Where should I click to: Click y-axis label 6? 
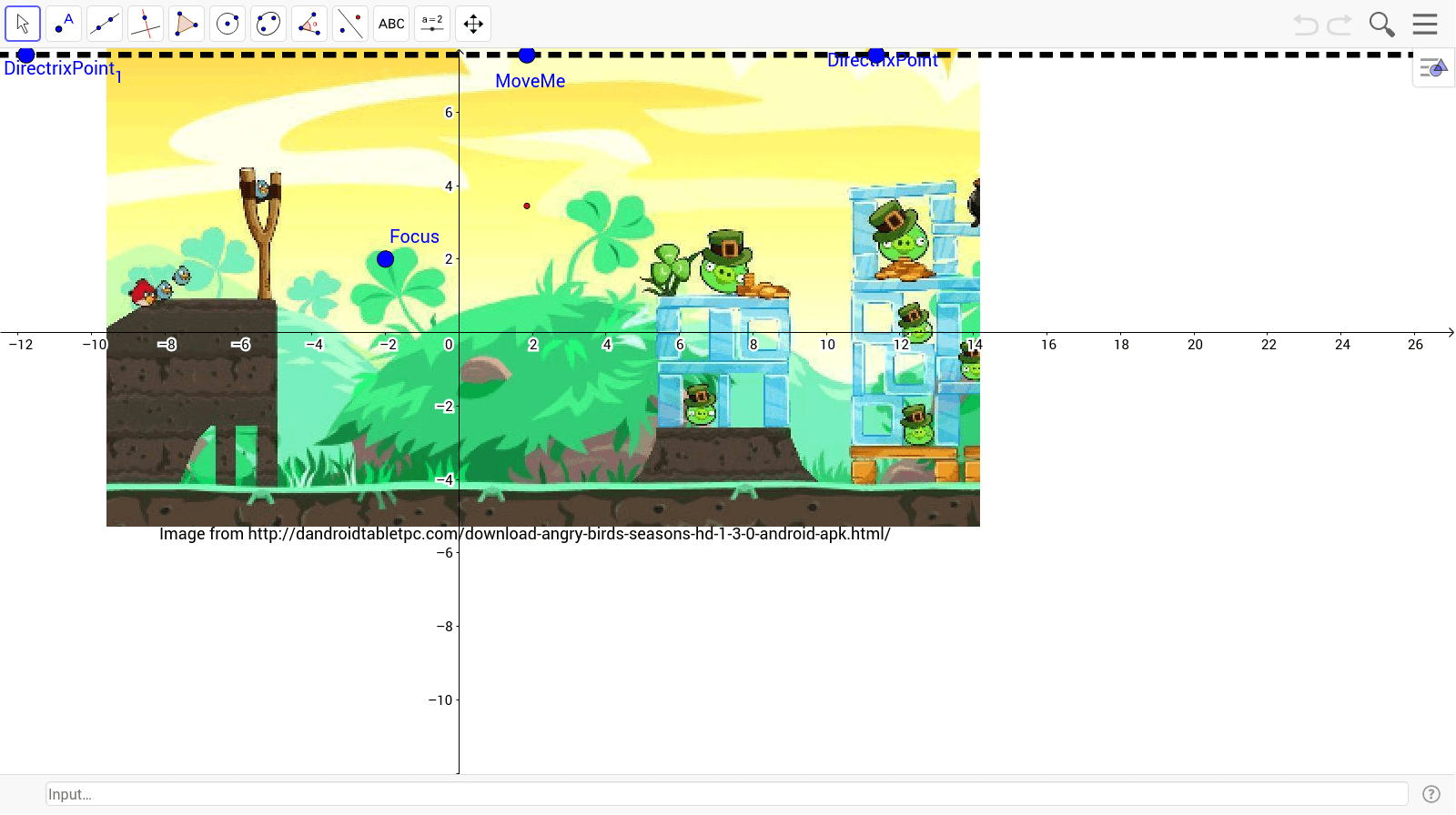[x=449, y=113]
